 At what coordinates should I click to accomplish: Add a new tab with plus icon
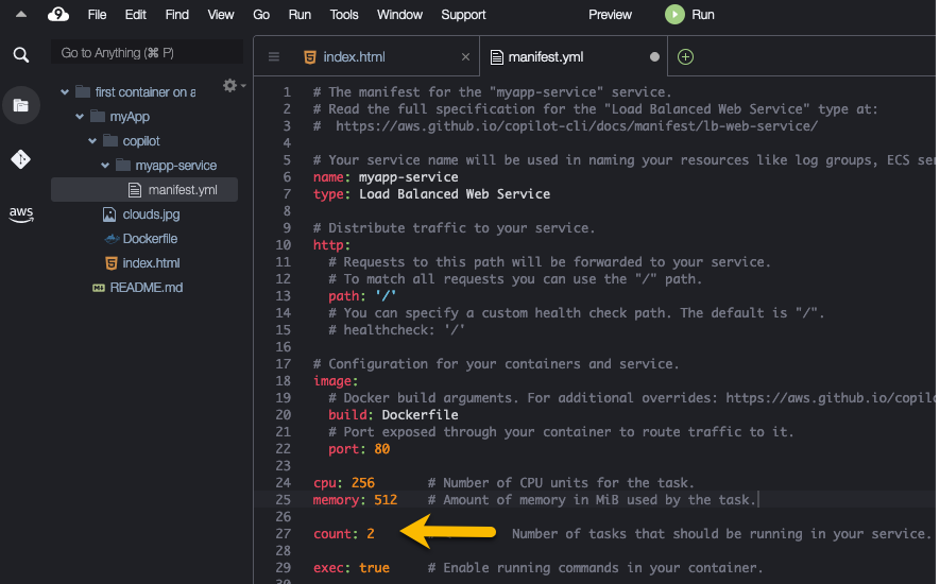coord(685,57)
